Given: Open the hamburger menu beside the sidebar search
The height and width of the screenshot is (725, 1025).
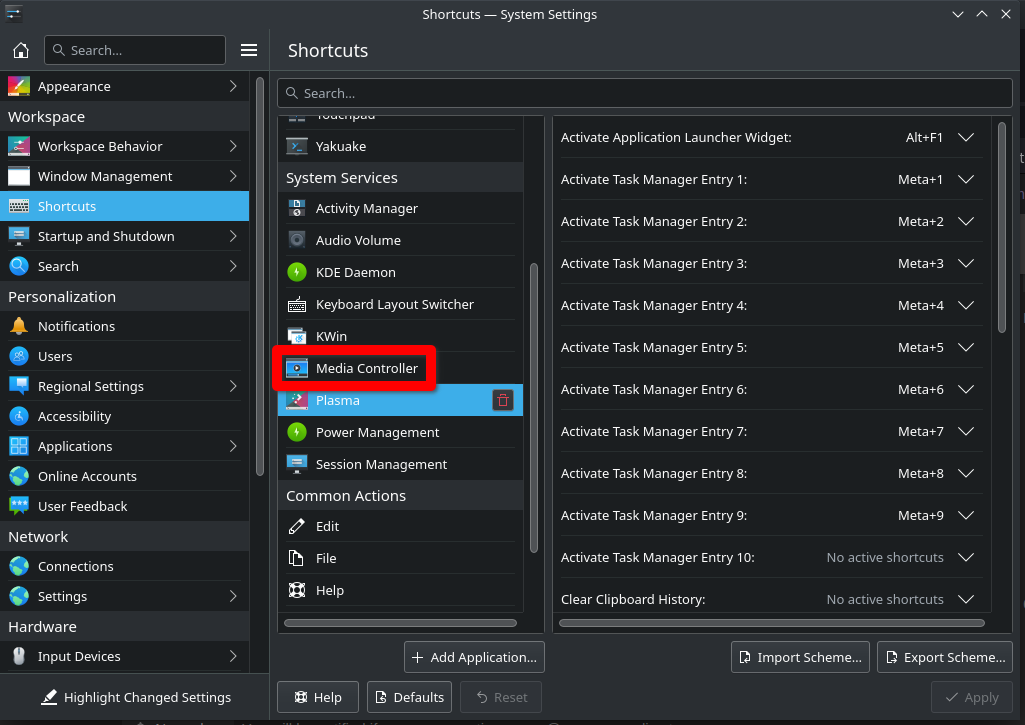Looking at the screenshot, I should pos(248,50).
